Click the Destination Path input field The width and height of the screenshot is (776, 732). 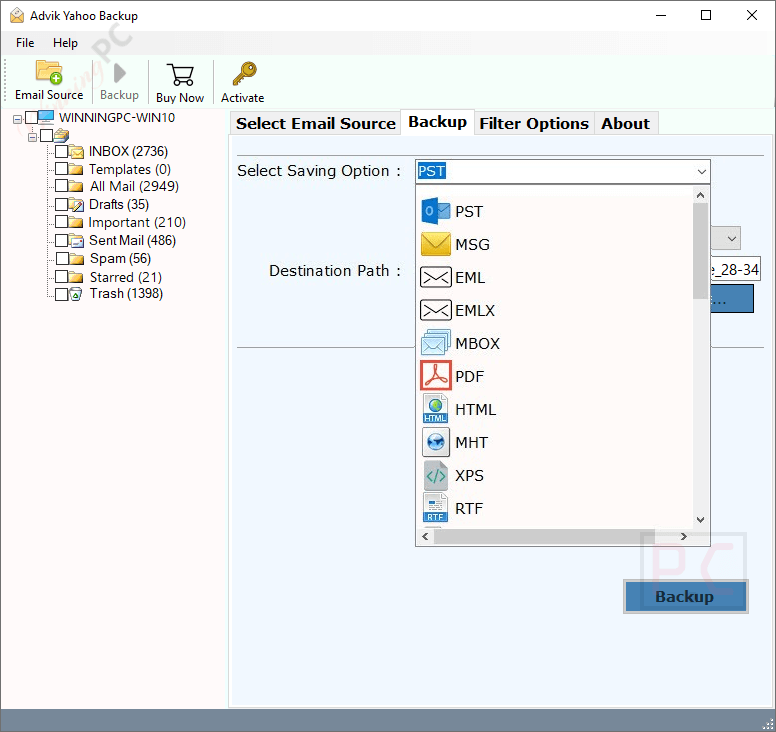pyautogui.click(x=735, y=270)
